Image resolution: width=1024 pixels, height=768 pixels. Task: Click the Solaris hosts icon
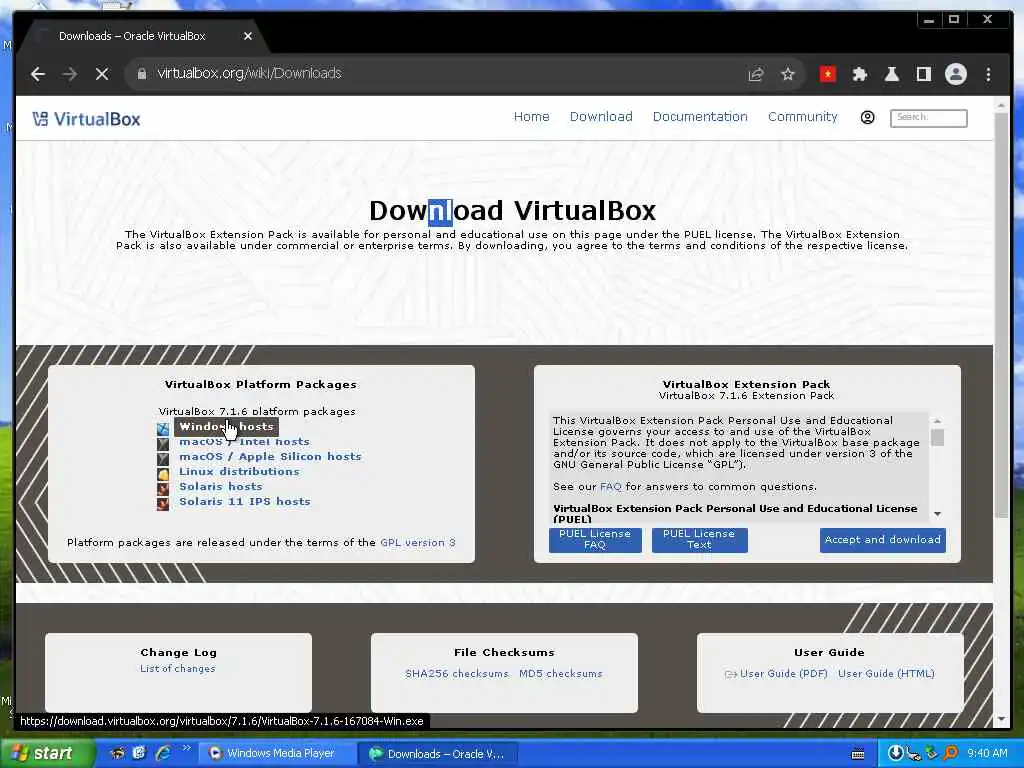[x=163, y=488]
